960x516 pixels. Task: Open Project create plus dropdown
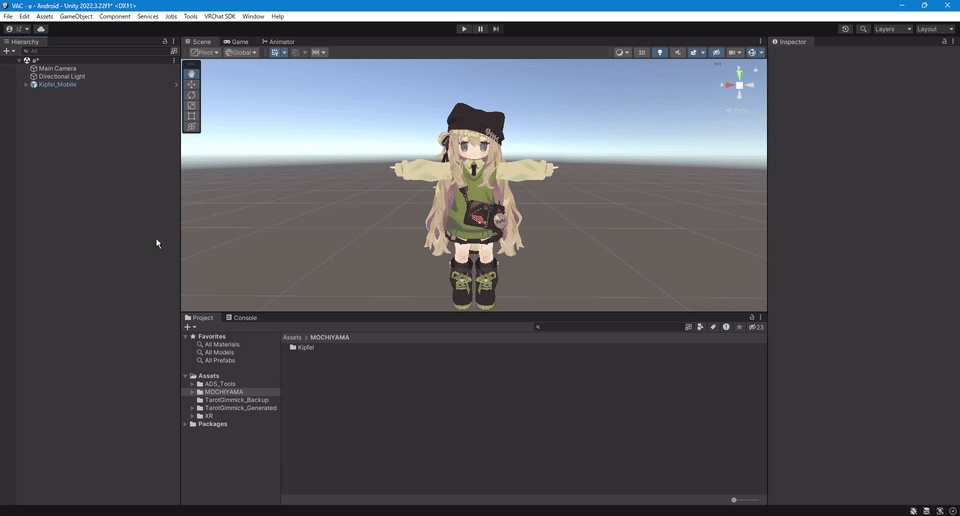click(x=190, y=327)
